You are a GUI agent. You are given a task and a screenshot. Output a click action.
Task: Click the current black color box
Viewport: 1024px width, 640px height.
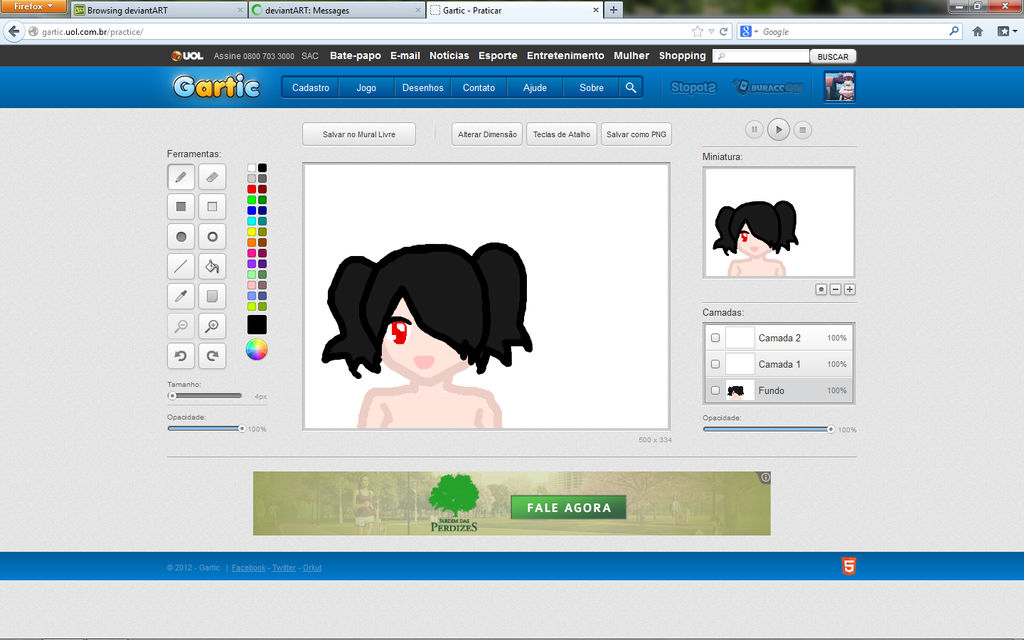tap(257, 325)
